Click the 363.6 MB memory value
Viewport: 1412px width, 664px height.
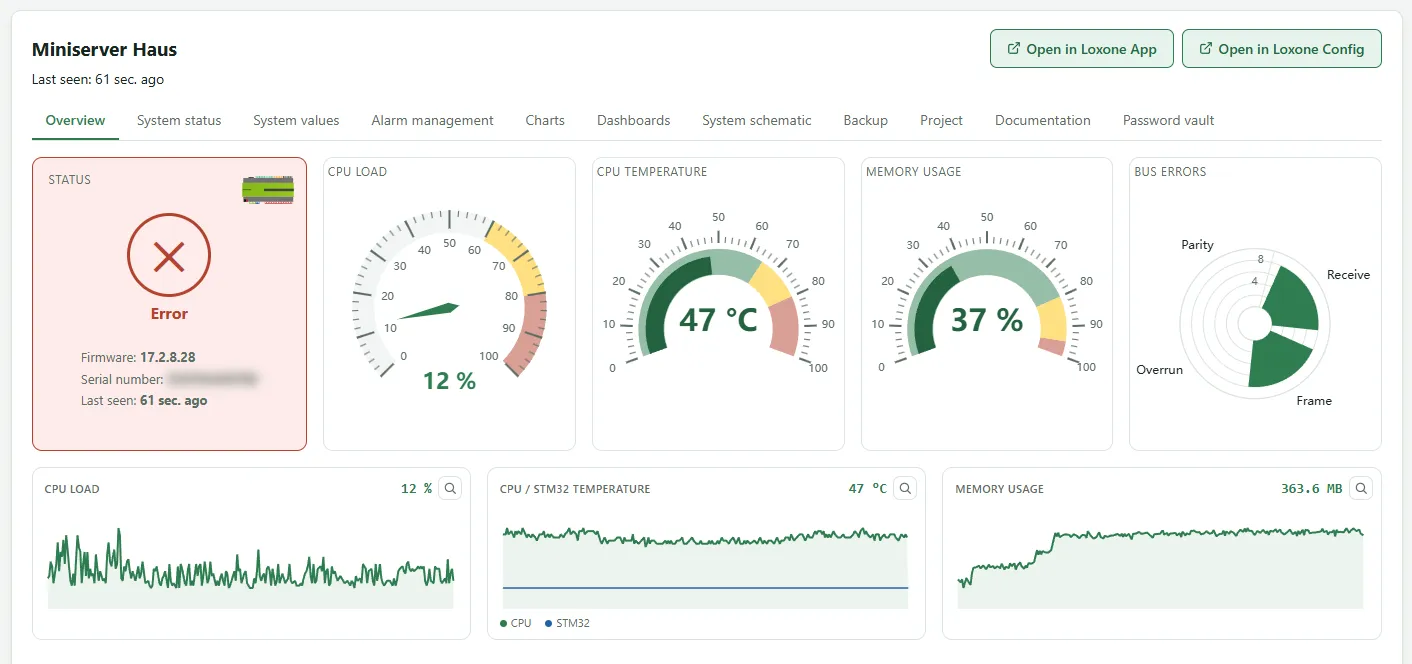(x=1311, y=489)
